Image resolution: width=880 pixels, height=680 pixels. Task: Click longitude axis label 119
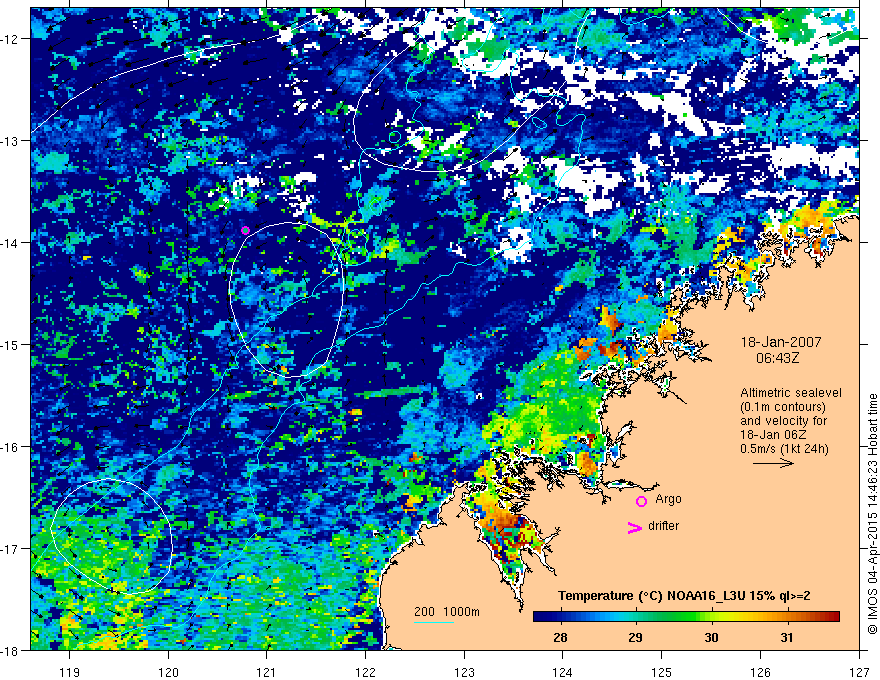point(70,672)
